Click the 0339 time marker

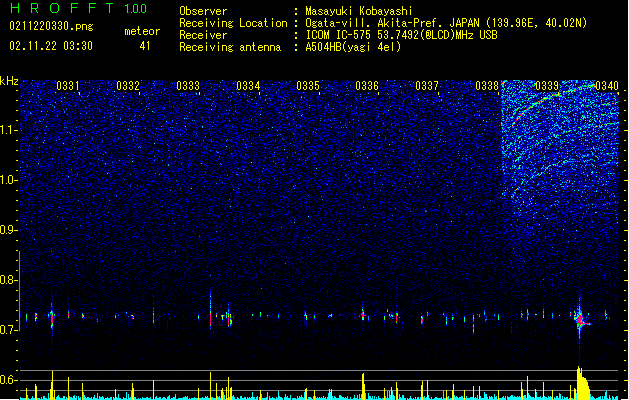547,86
